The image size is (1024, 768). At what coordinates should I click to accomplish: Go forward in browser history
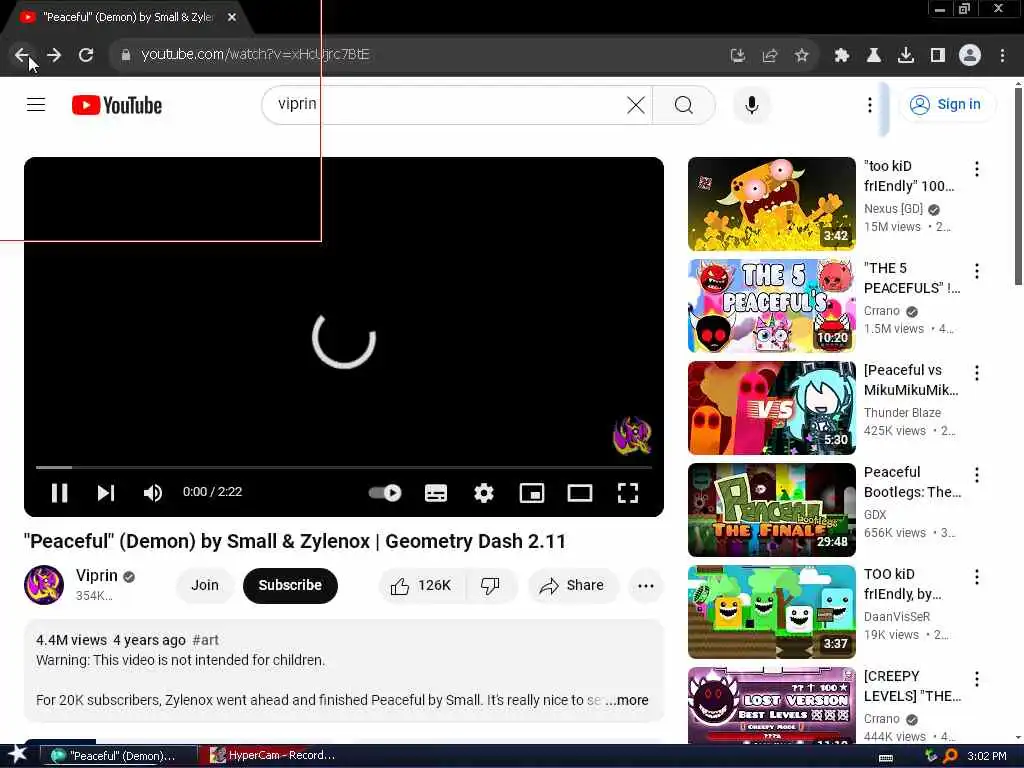point(54,55)
